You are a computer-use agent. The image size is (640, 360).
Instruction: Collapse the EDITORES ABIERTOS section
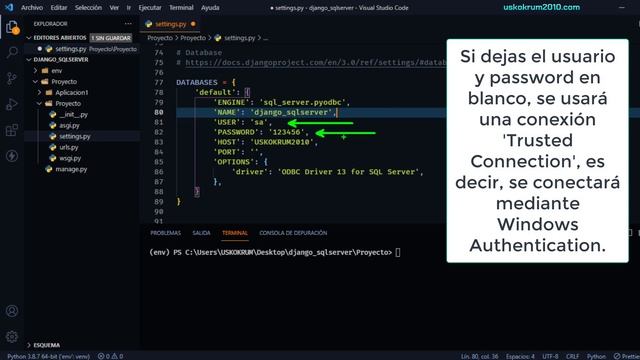pos(60,38)
